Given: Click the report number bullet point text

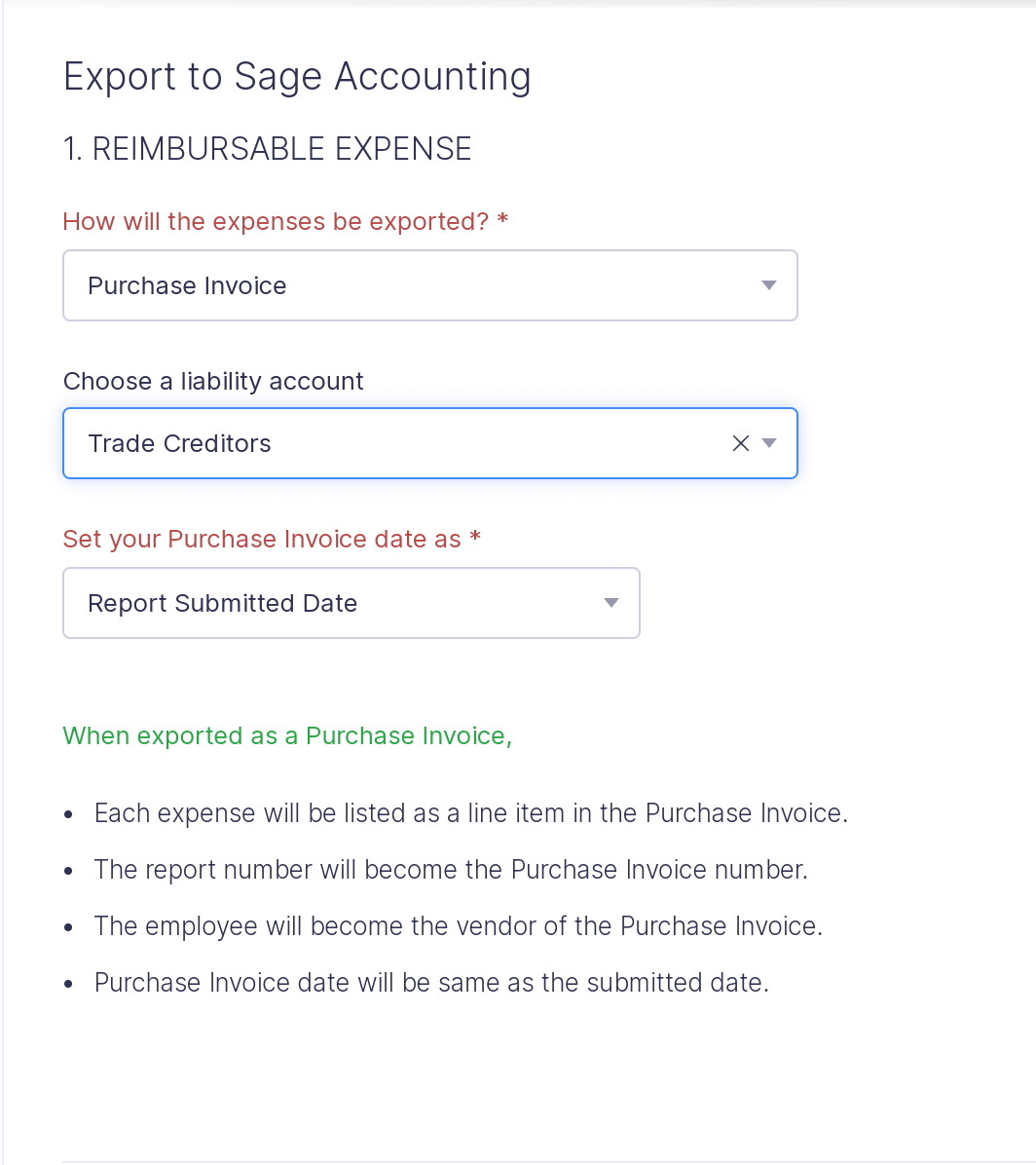Looking at the screenshot, I should click(x=451, y=869).
